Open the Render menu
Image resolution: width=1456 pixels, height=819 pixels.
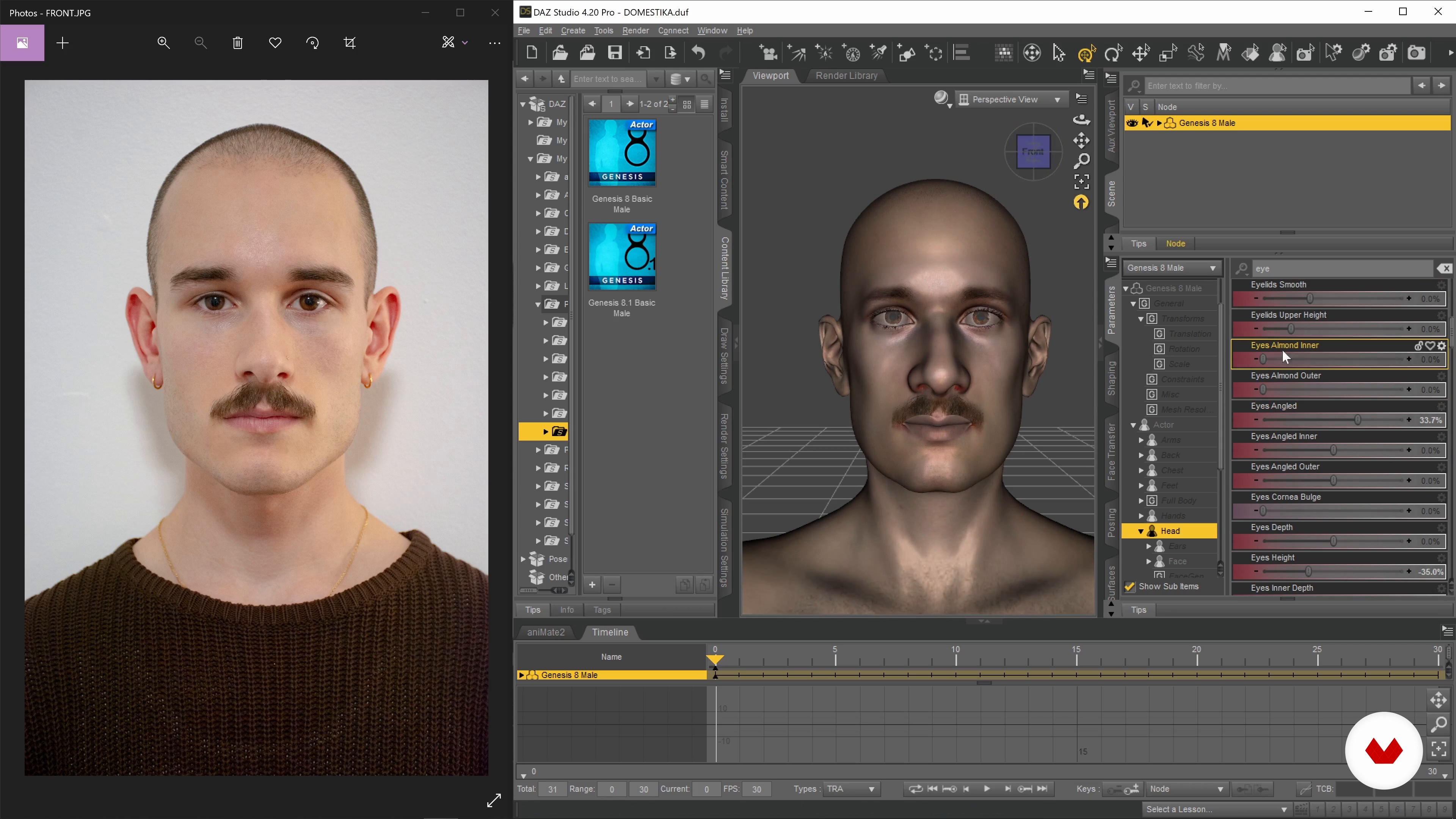(635, 30)
